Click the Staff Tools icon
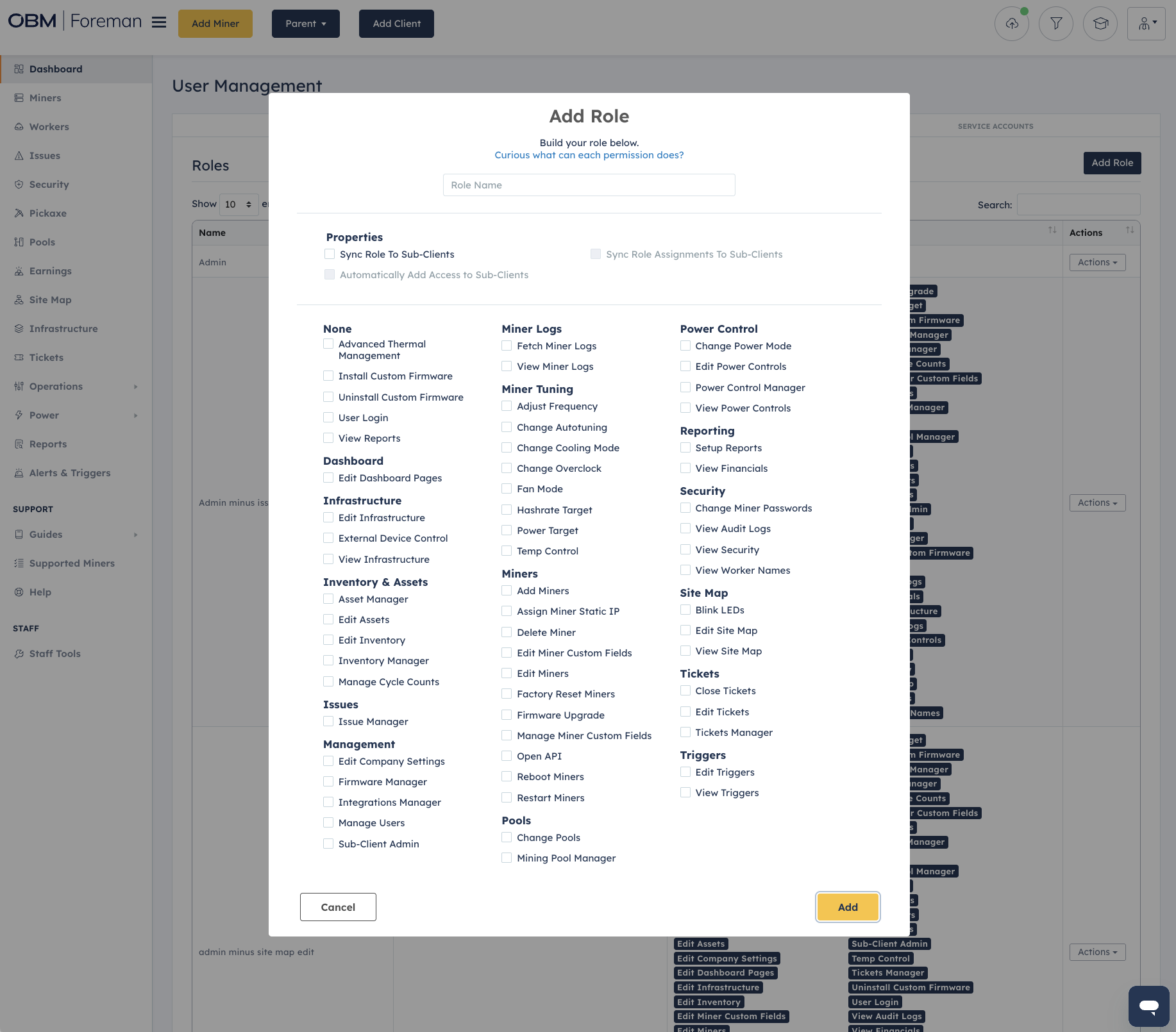 [x=19, y=654]
